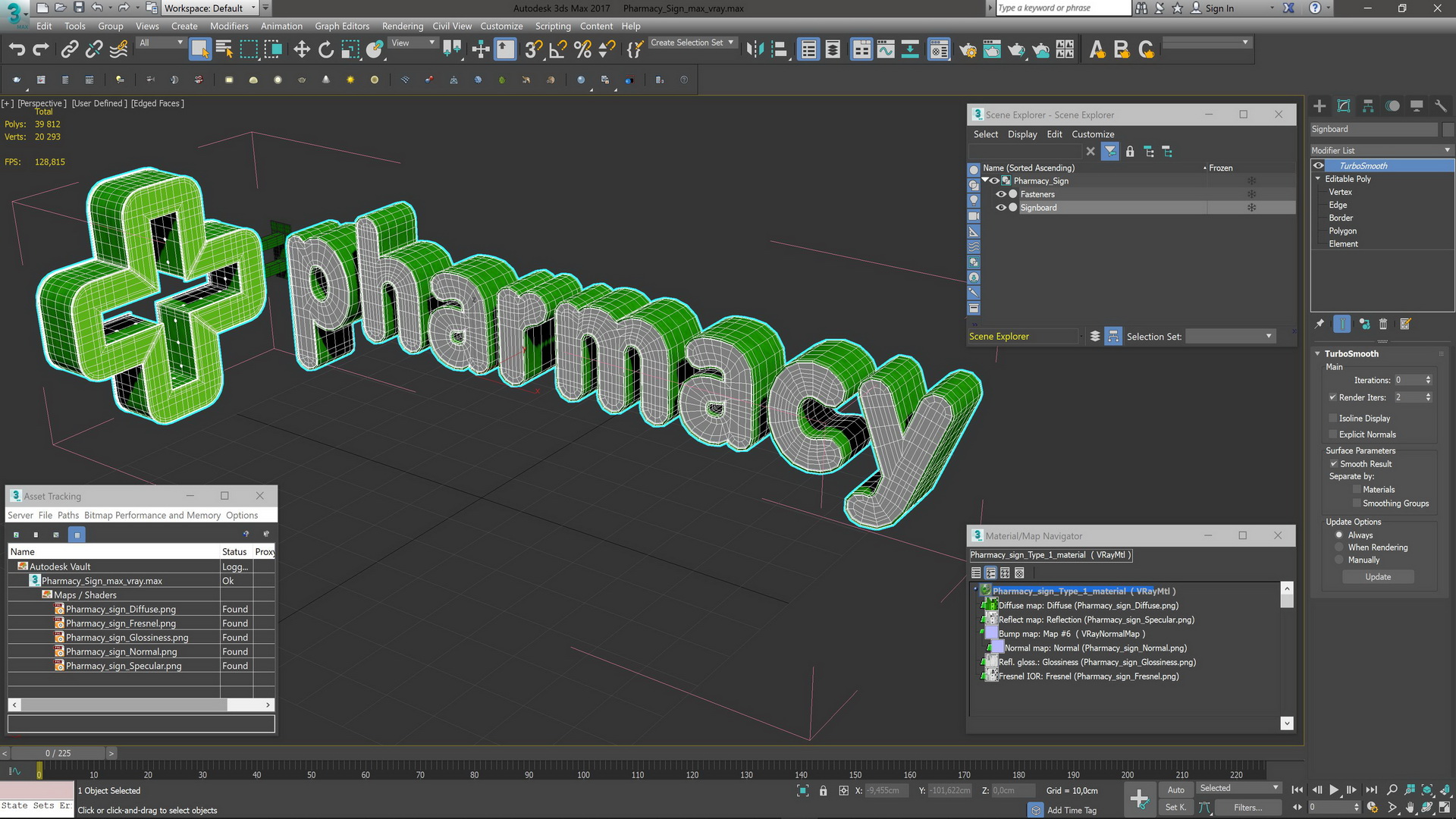Open Material Editor icon

pos(939,50)
